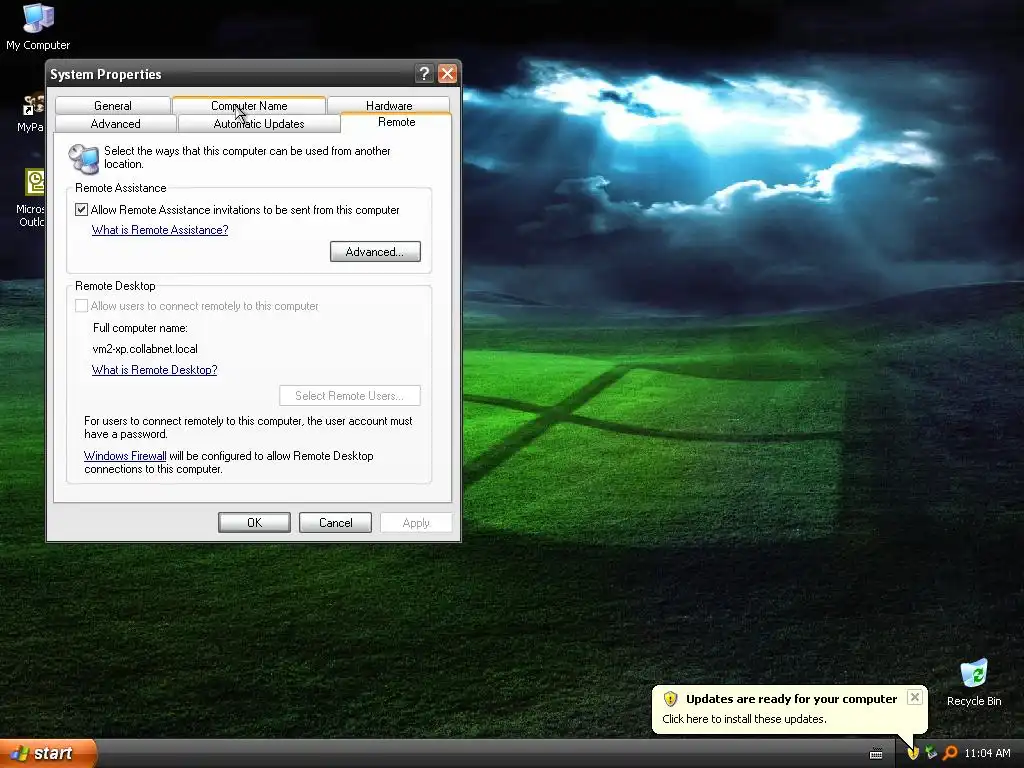Click the computer name vm2-xp.collabnet.local
Image resolution: width=1024 pixels, height=768 pixels.
pyautogui.click(x=145, y=349)
